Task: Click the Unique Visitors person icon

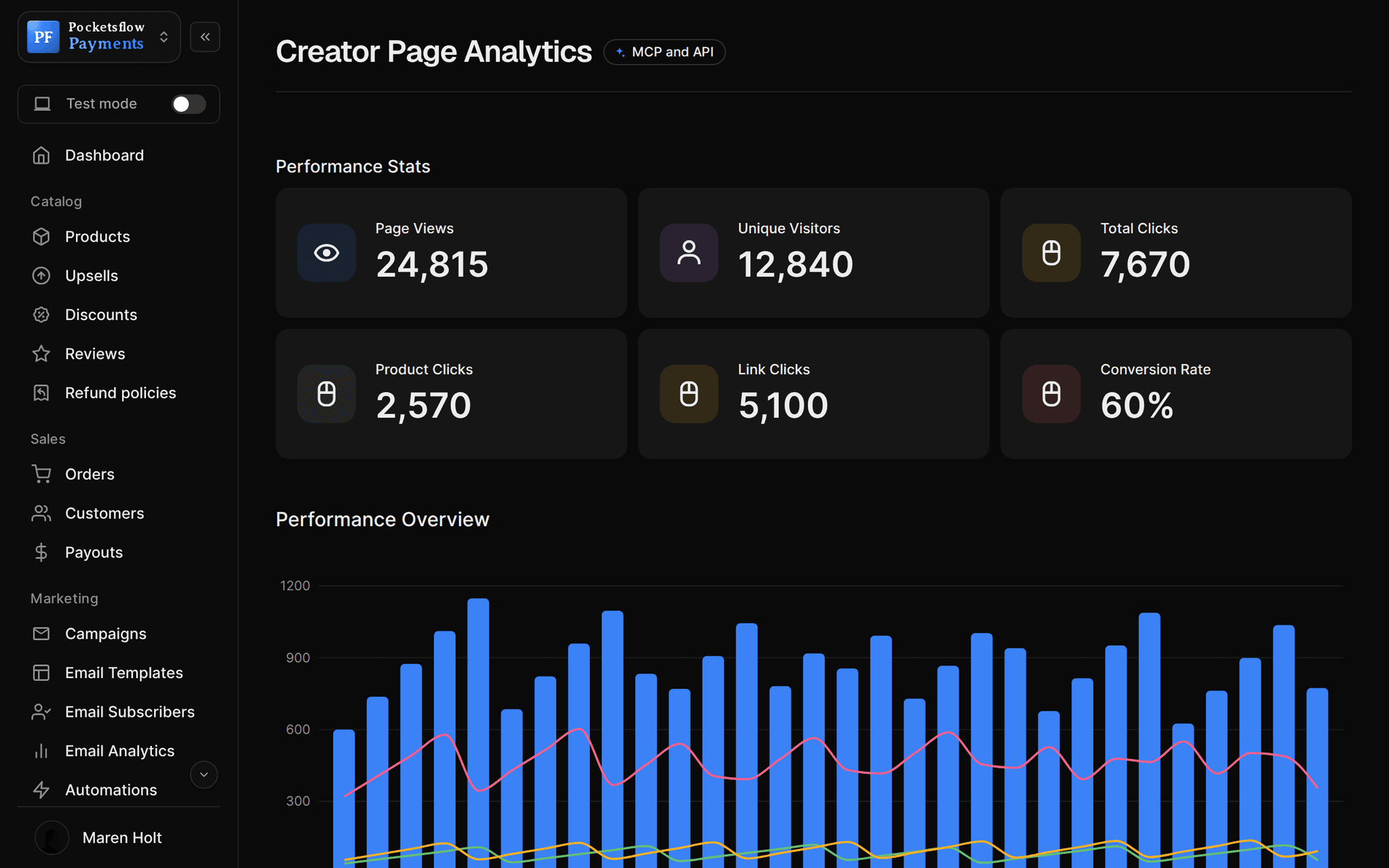Action: (x=689, y=253)
